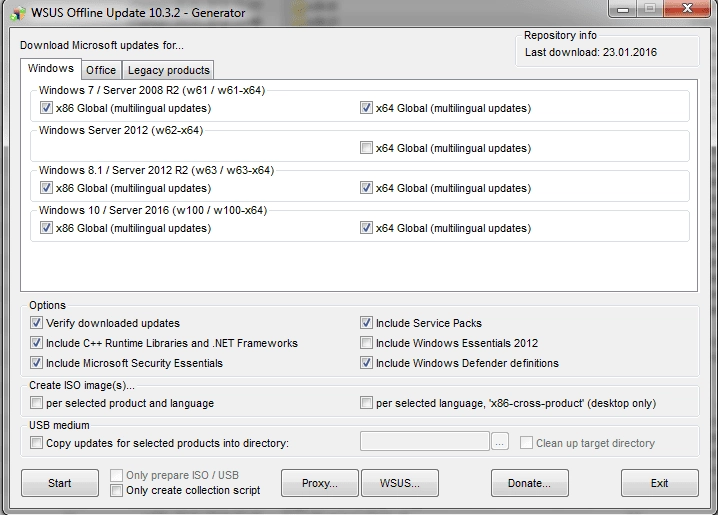Click the Exit button
This screenshot has height=515, width=718.
660,483
